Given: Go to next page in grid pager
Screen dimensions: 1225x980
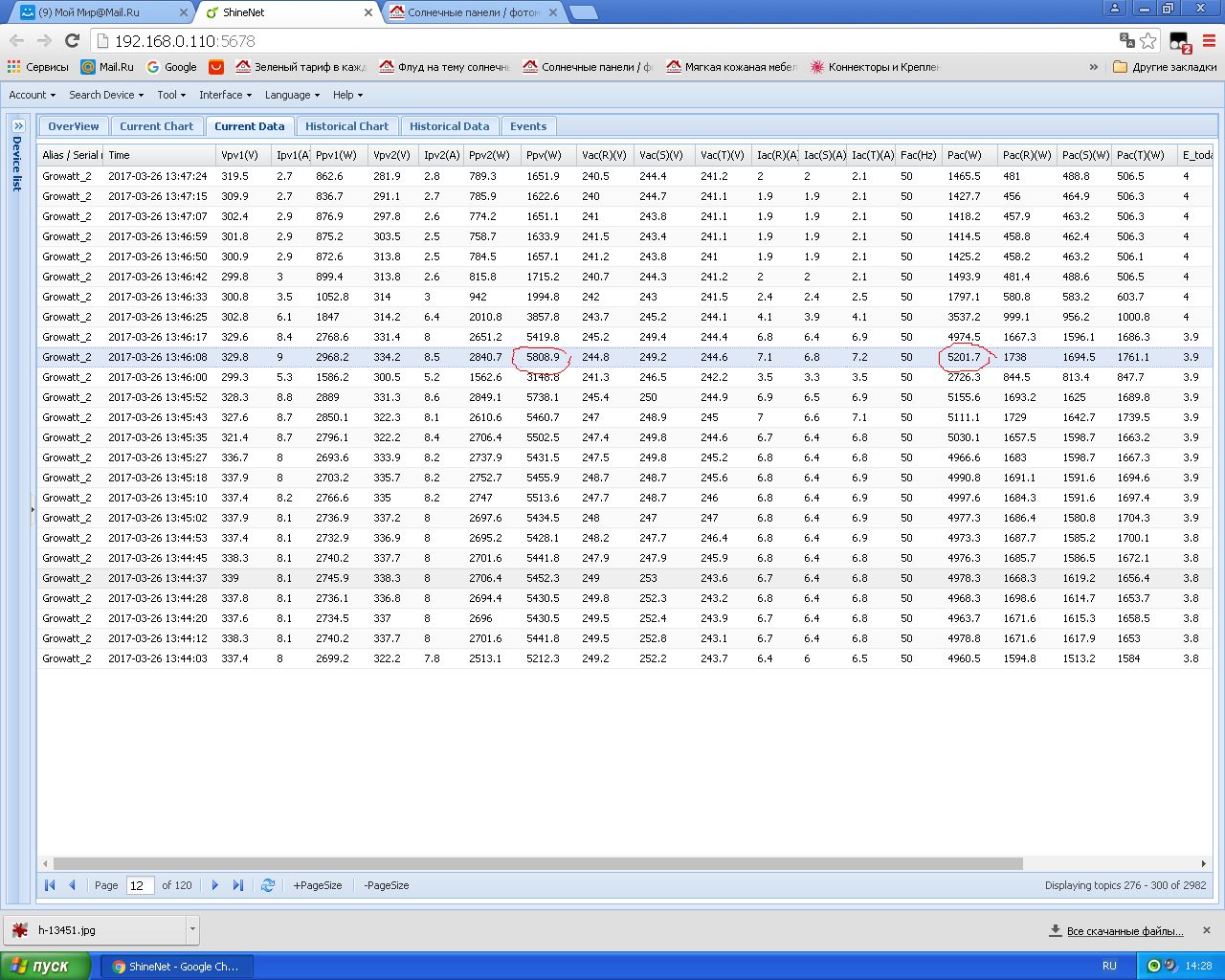Looking at the screenshot, I should [215, 885].
